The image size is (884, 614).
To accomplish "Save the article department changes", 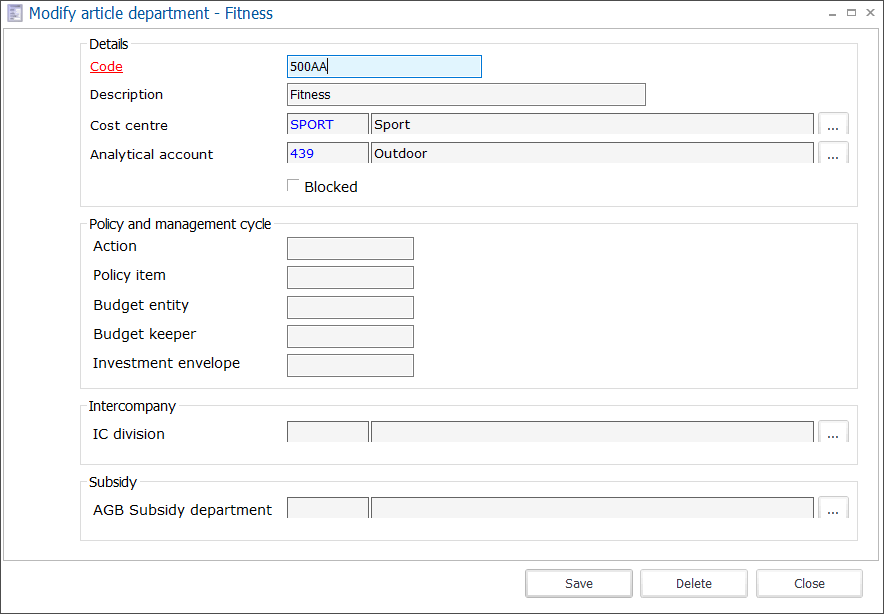I will [x=578, y=583].
